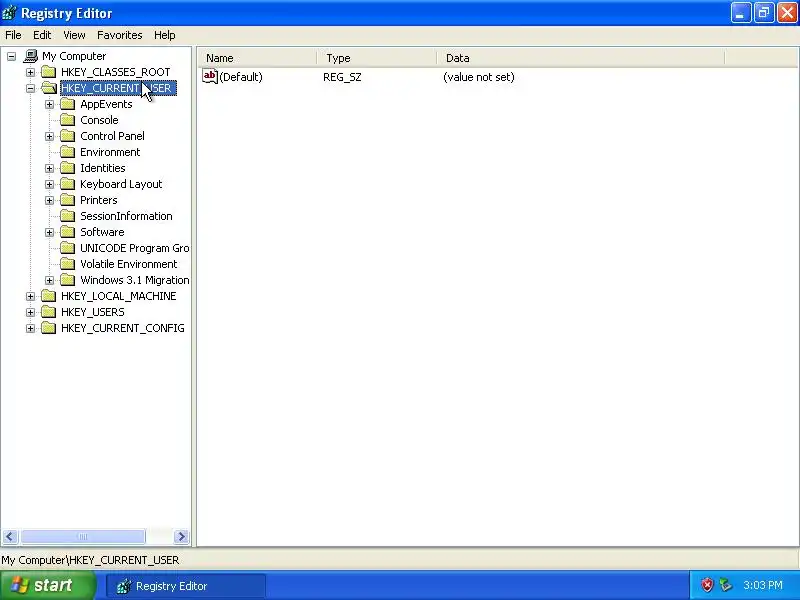This screenshot has width=800, height=600.
Task: Click the HKEY_LOCAL_MACHINE folder icon
Action: [48, 296]
